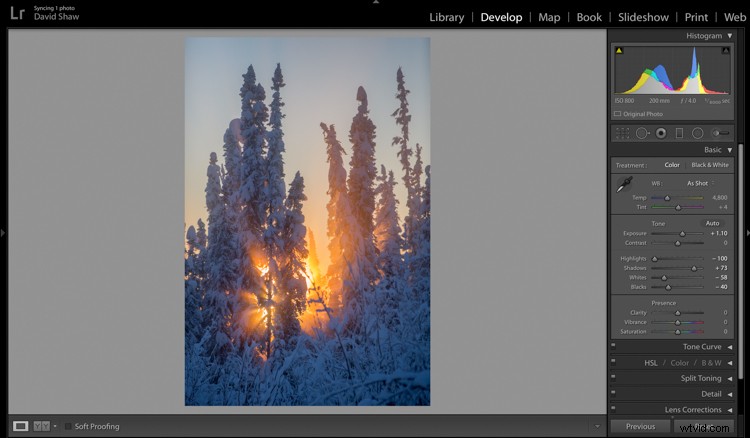750x438 pixels.
Task: Select Color tab in HSL panel header
Action: (679, 363)
